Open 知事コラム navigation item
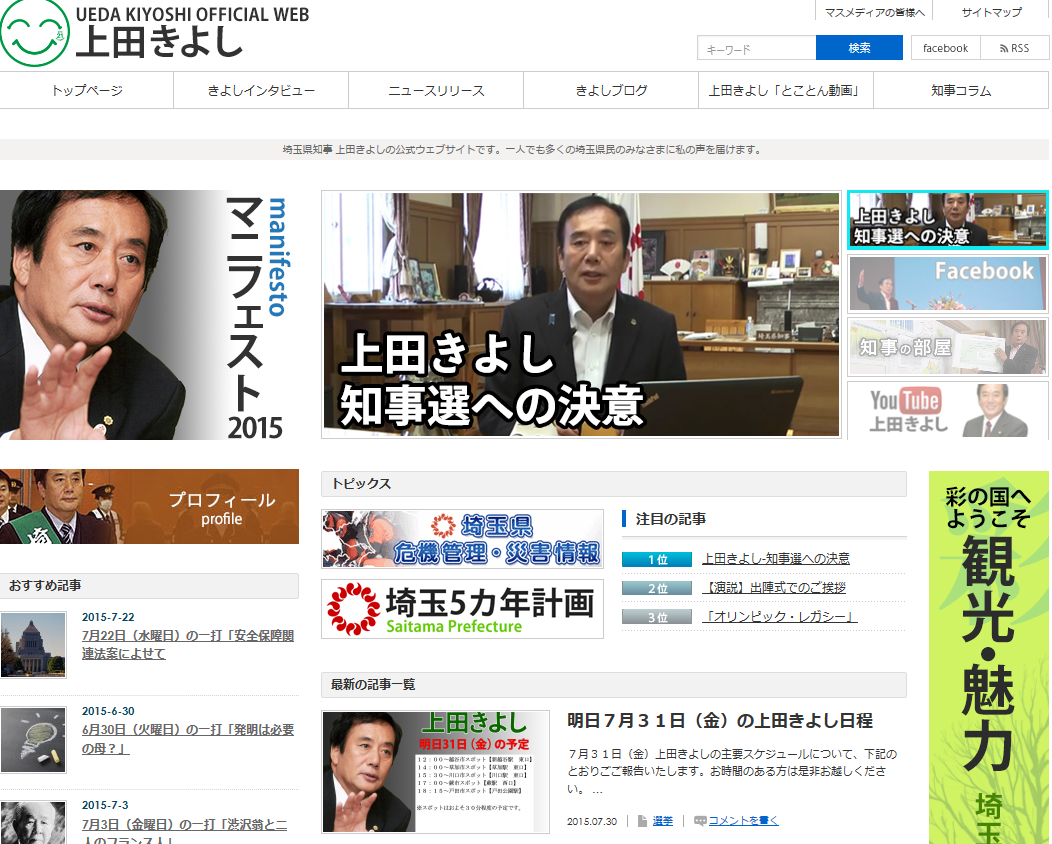This screenshot has height=844, width=1052. [960, 90]
